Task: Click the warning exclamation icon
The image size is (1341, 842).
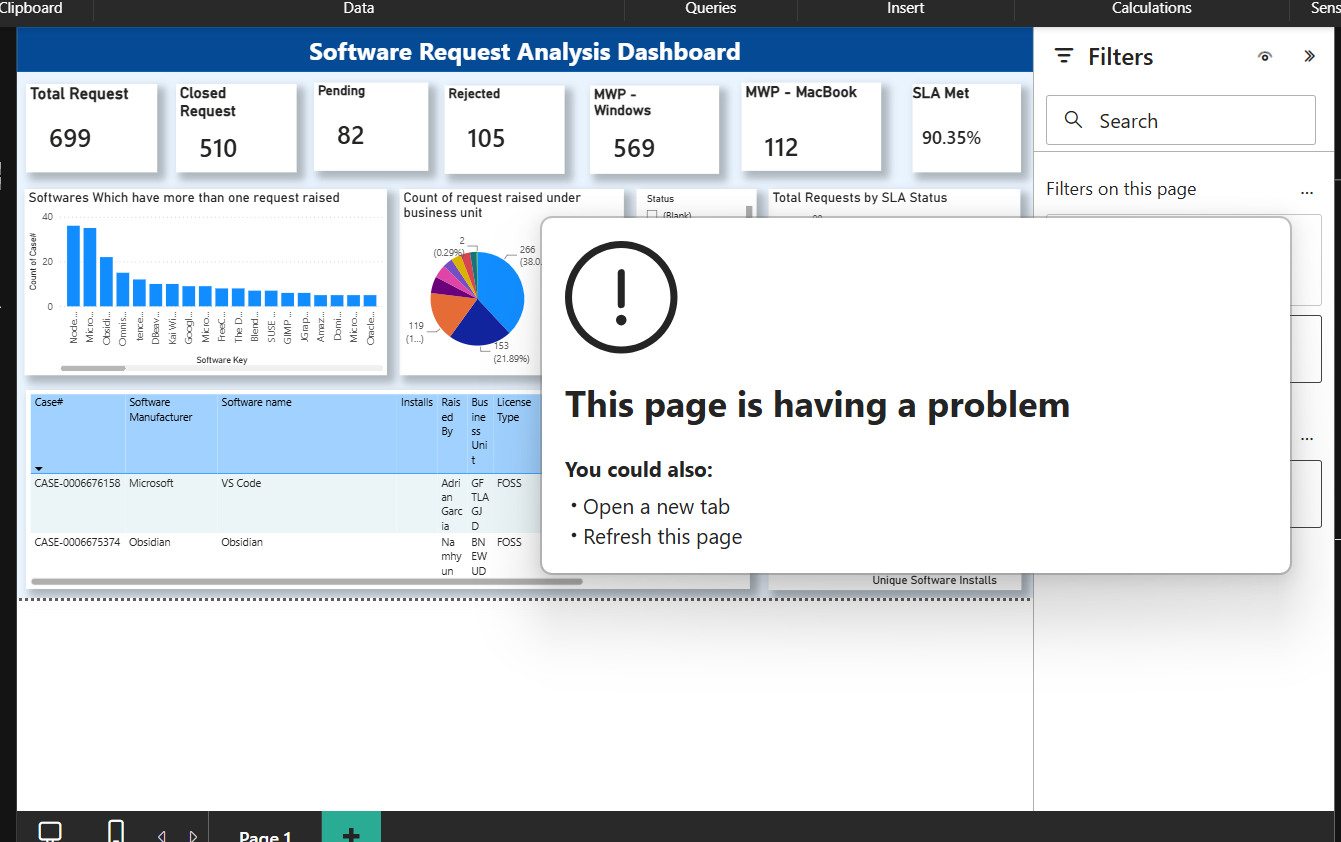Action: [621, 297]
